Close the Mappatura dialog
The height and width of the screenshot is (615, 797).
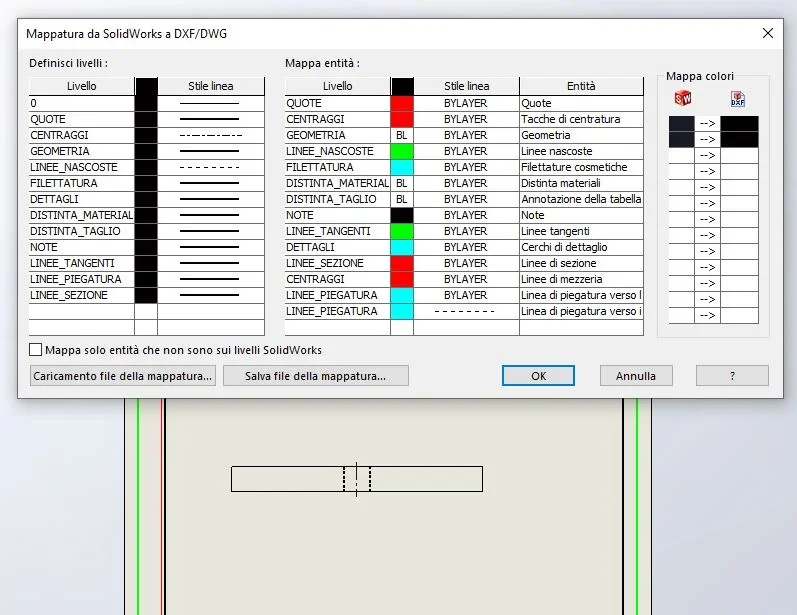[768, 34]
